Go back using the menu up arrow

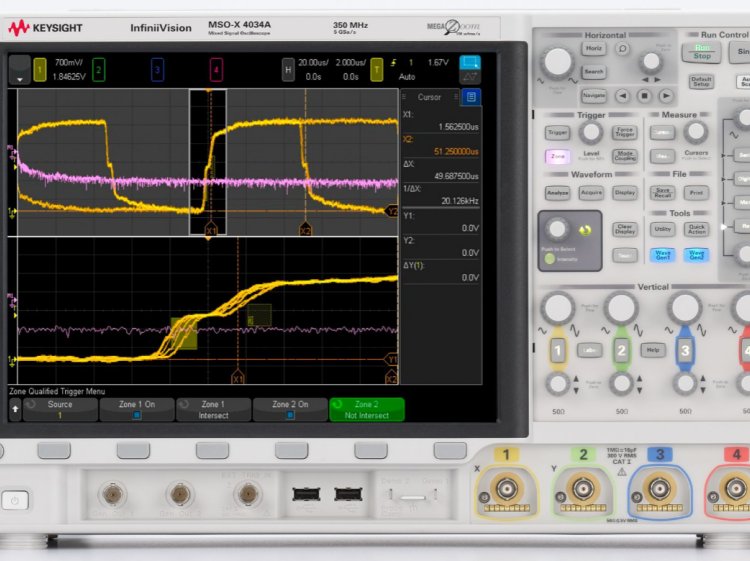[15, 410]
